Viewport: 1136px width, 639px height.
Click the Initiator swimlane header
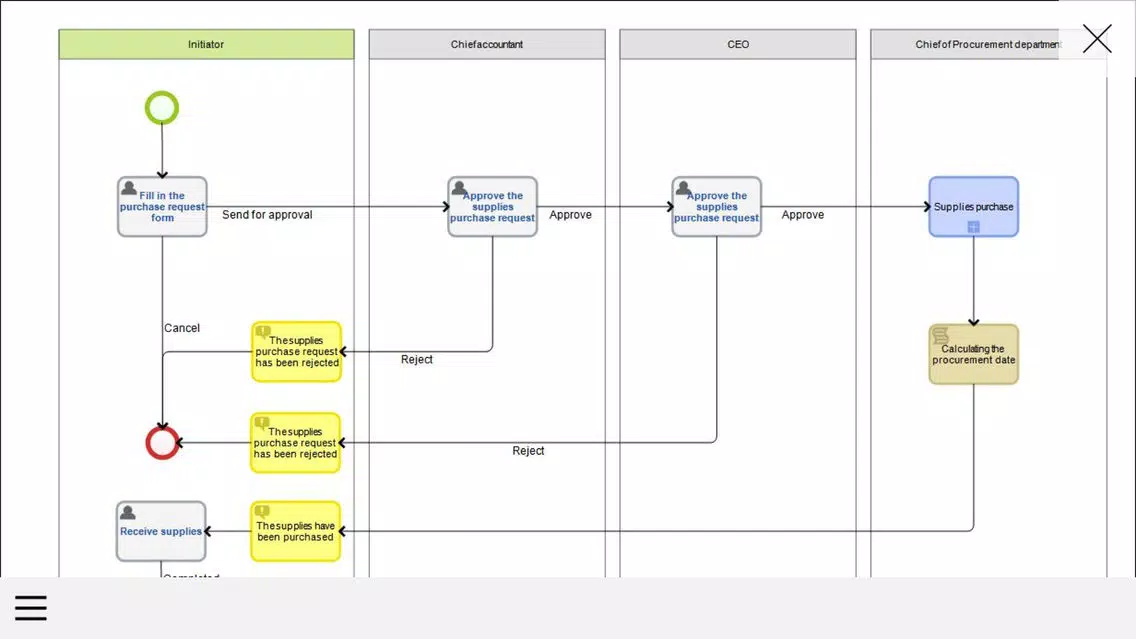[x=206, y=44]
